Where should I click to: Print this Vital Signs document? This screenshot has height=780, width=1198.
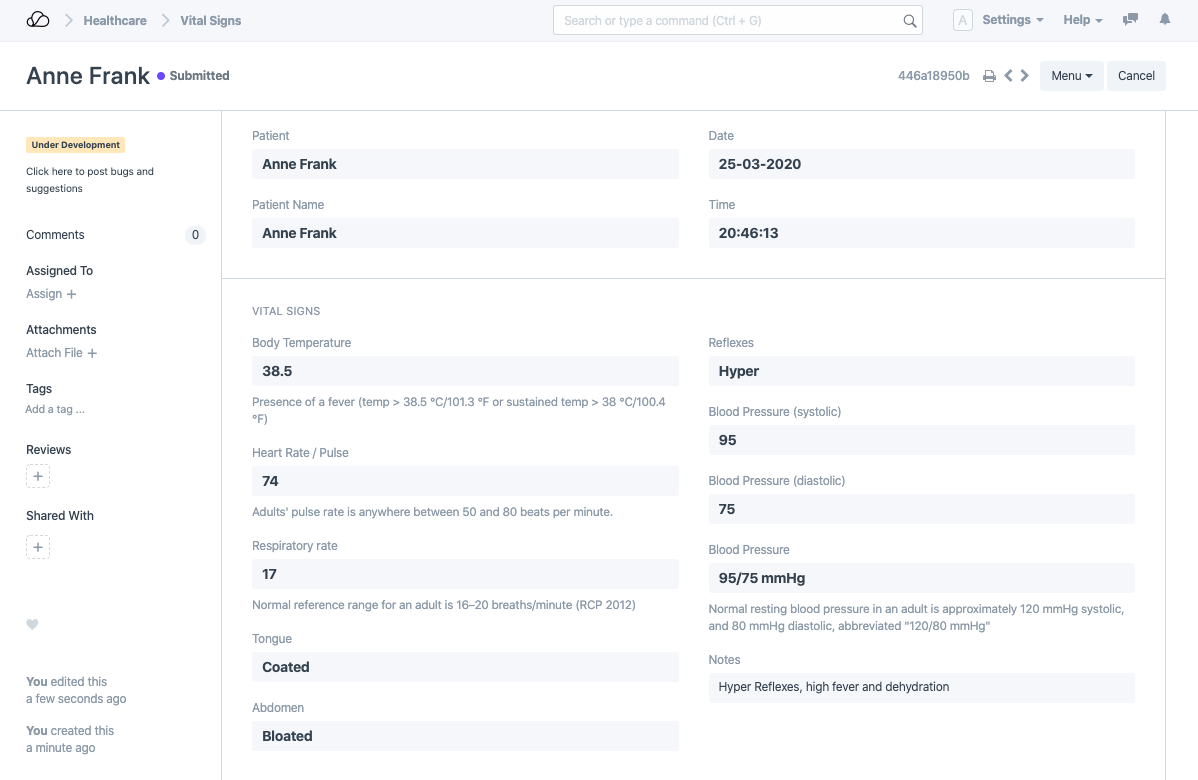coord(989,76)
